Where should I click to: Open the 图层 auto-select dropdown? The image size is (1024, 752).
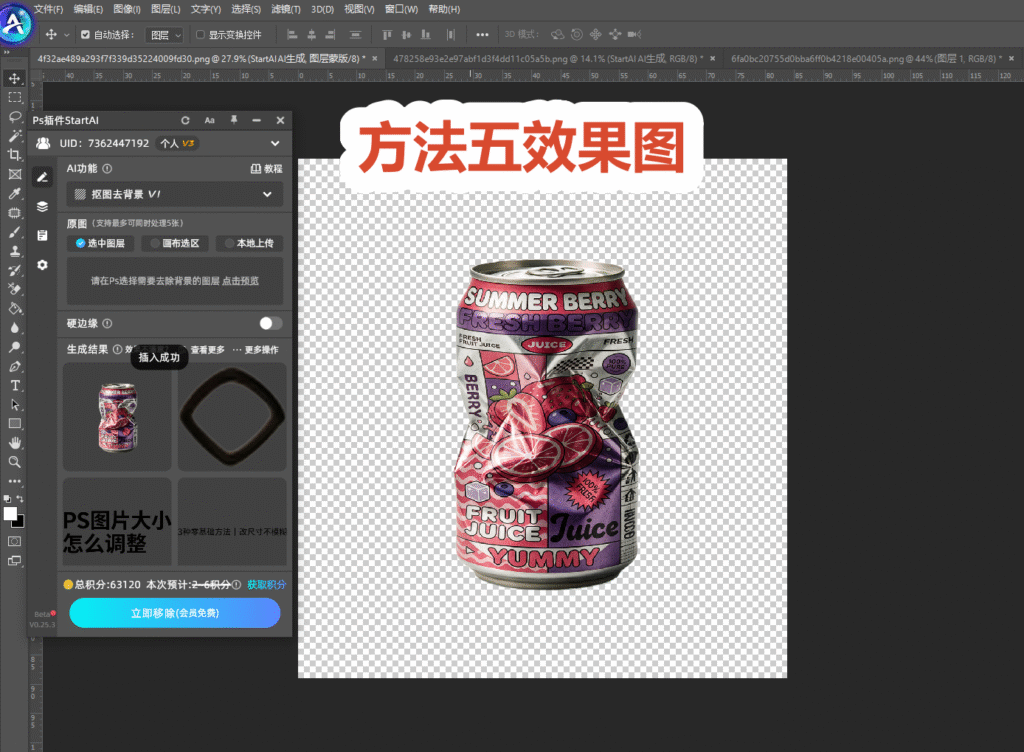coord(165,35)
